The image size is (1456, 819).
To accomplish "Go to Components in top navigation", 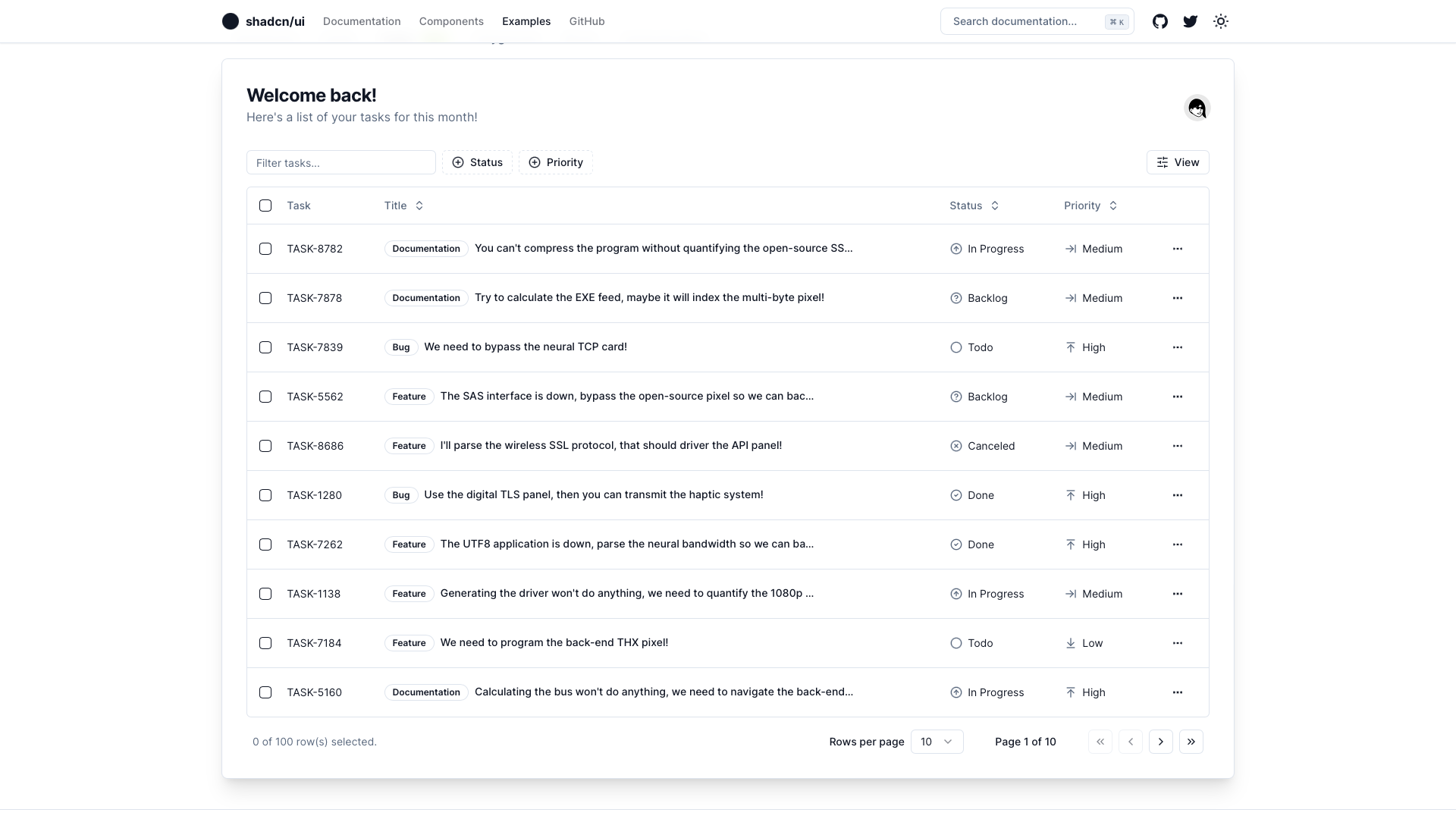I will coord(451,21).
